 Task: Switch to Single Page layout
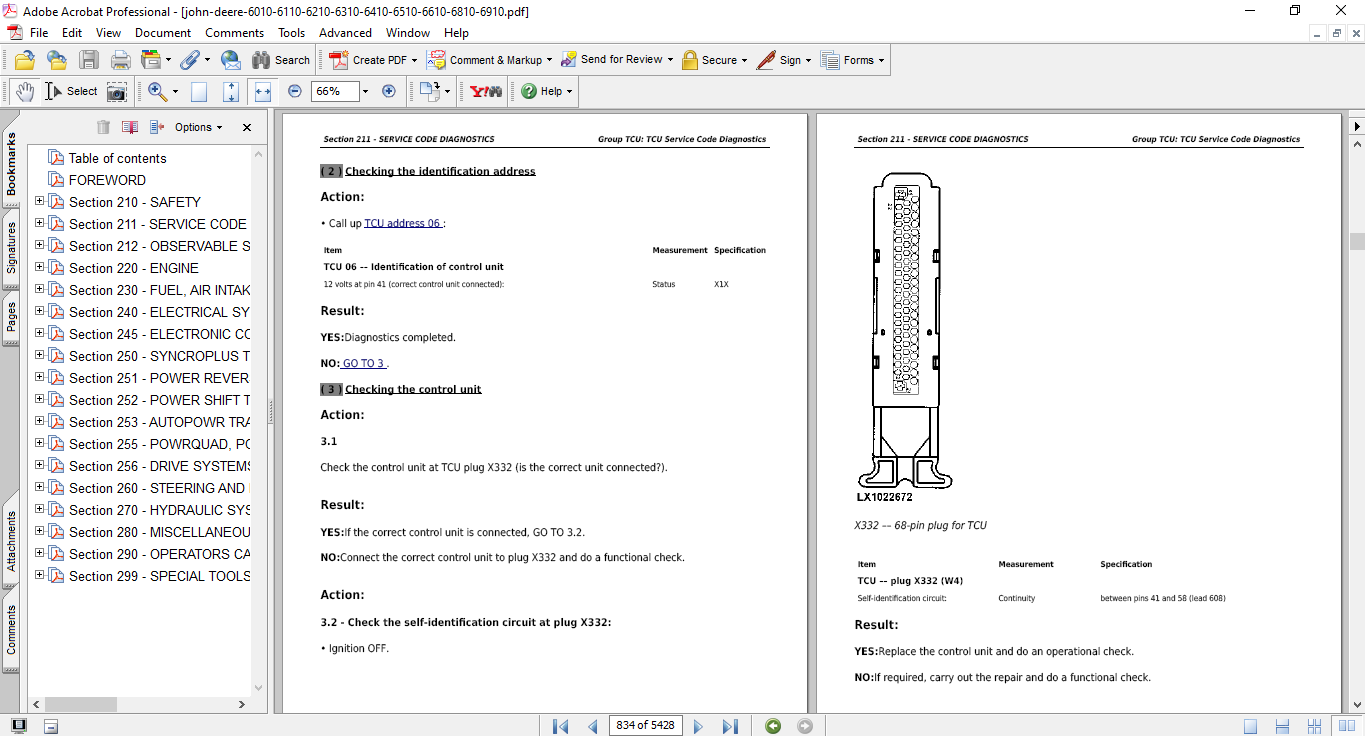coord(1250,726)
